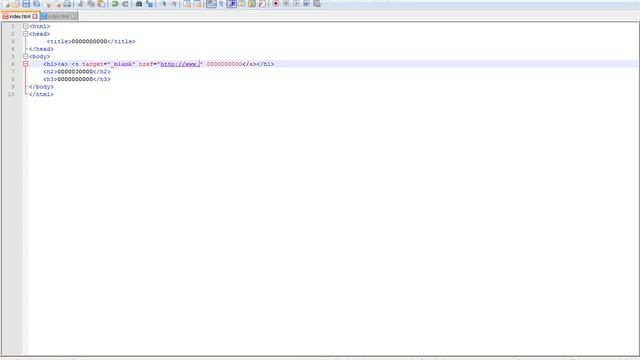Zoom in on editor text
The height and width of the screenshot is (360, 640).
pos(163,4)
